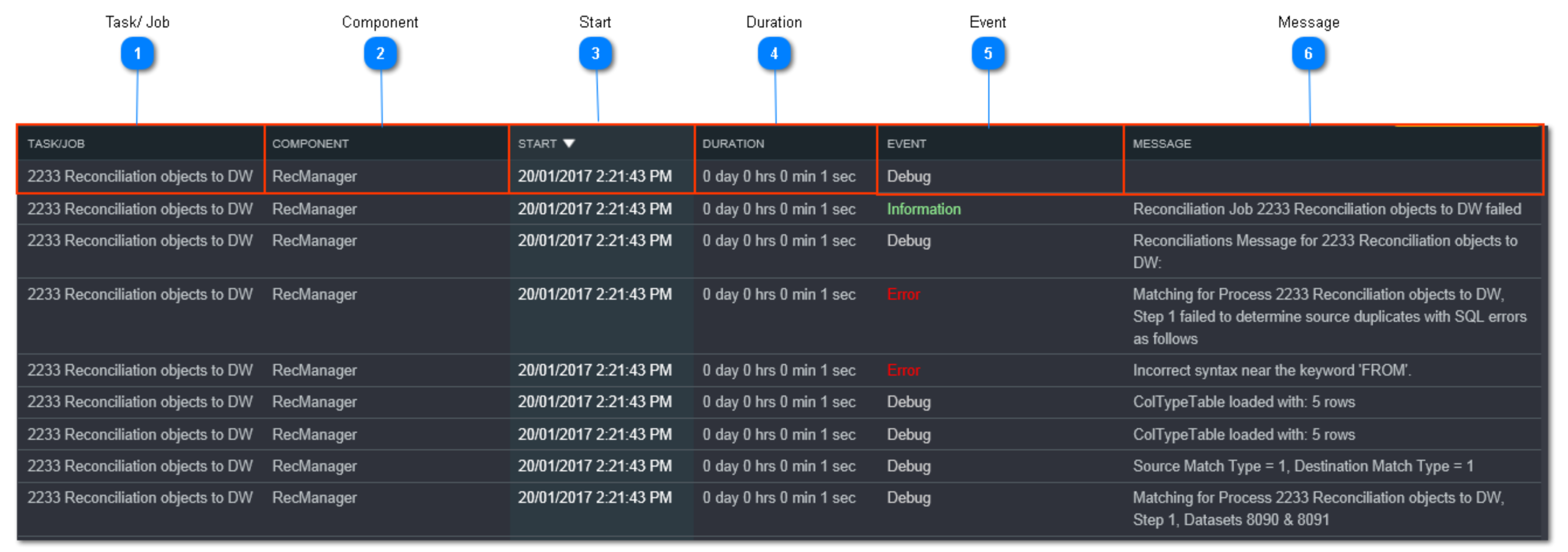Click RecManager in the incorrect syntax row

coord(314,370)
